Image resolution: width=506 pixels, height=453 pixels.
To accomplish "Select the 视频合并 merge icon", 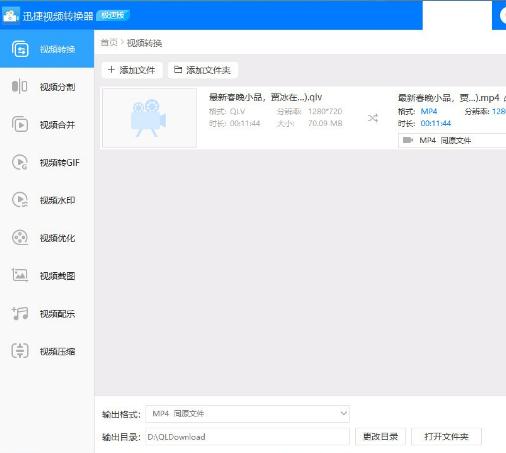I will [x=20, y=125].
